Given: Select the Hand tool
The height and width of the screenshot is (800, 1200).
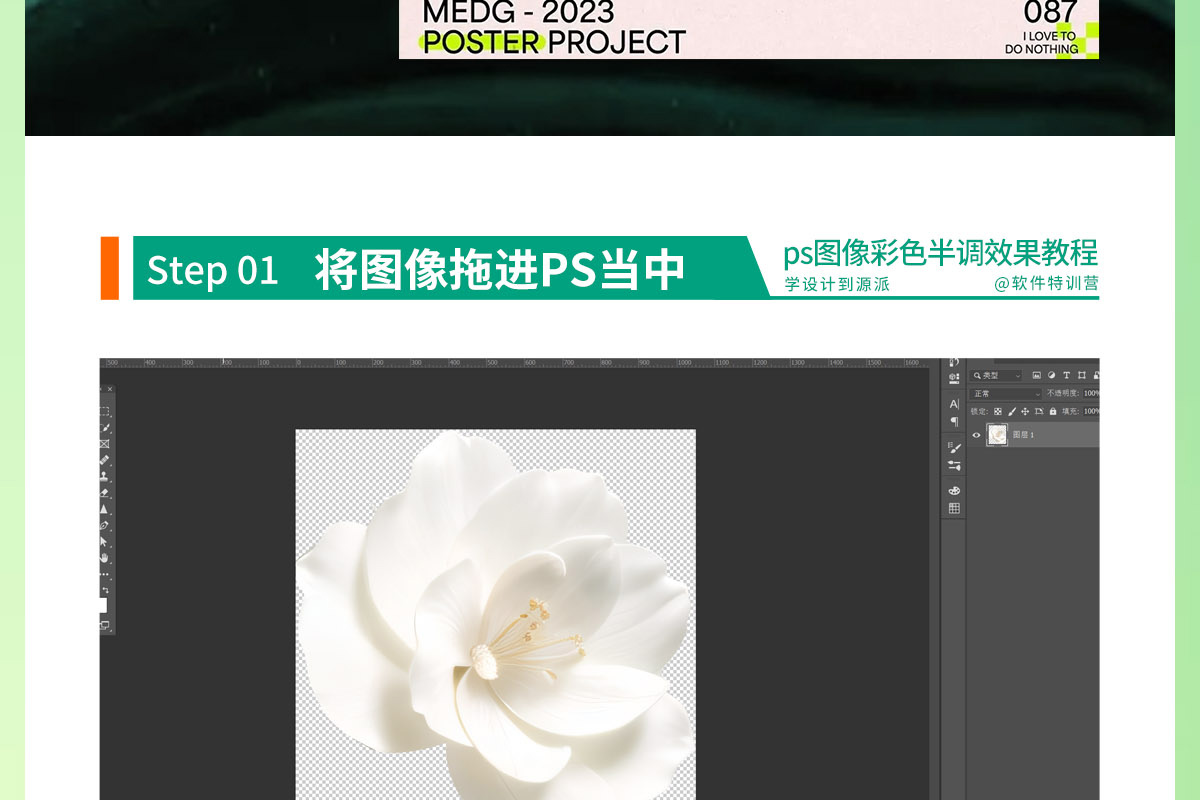Looking at the screenshot, I should [x=105, y=558].
